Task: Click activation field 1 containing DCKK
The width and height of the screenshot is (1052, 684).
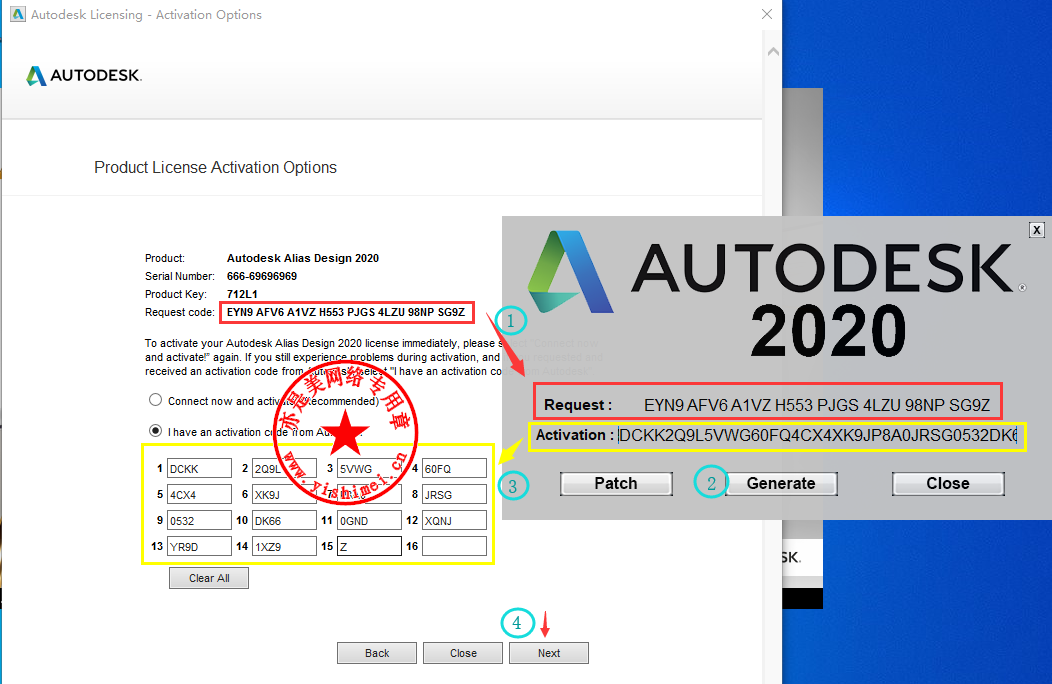Action: click(x=199, y=469)
